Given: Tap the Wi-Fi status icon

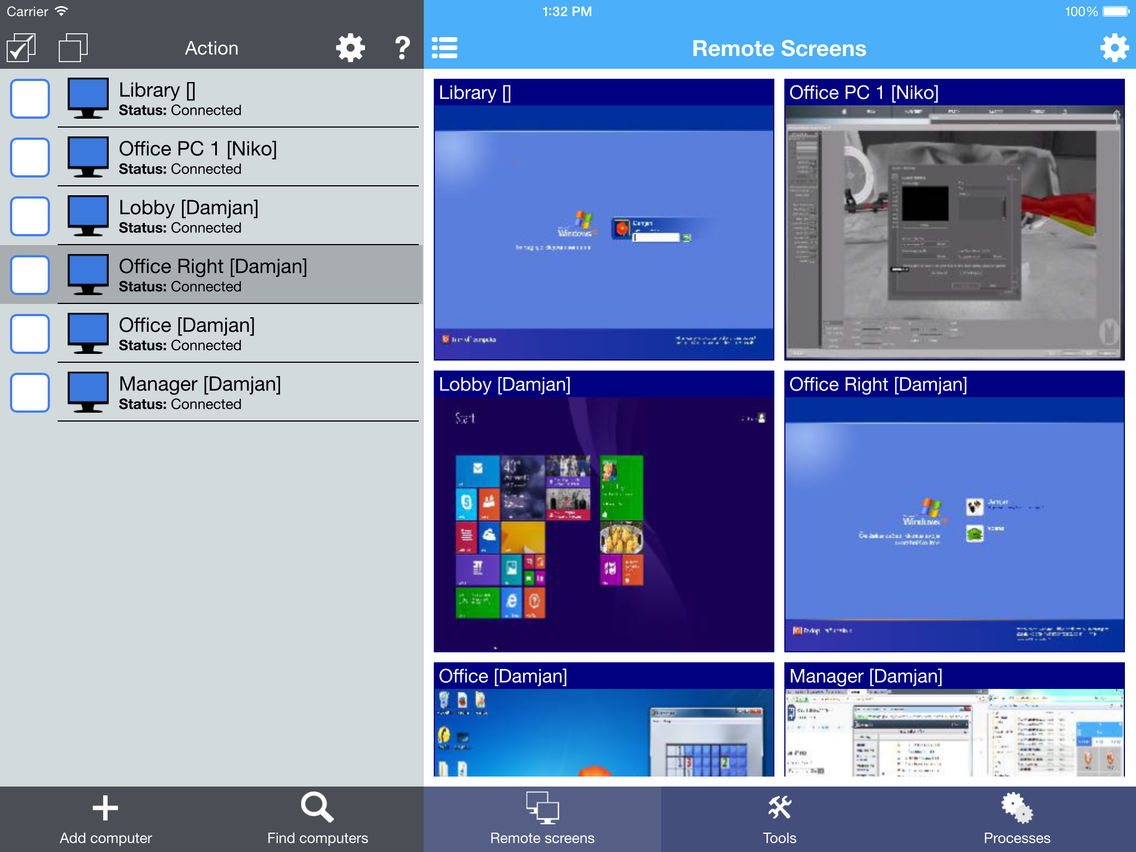Looking at the screenshot, I should pyautogui.click(x=62, y=11).
